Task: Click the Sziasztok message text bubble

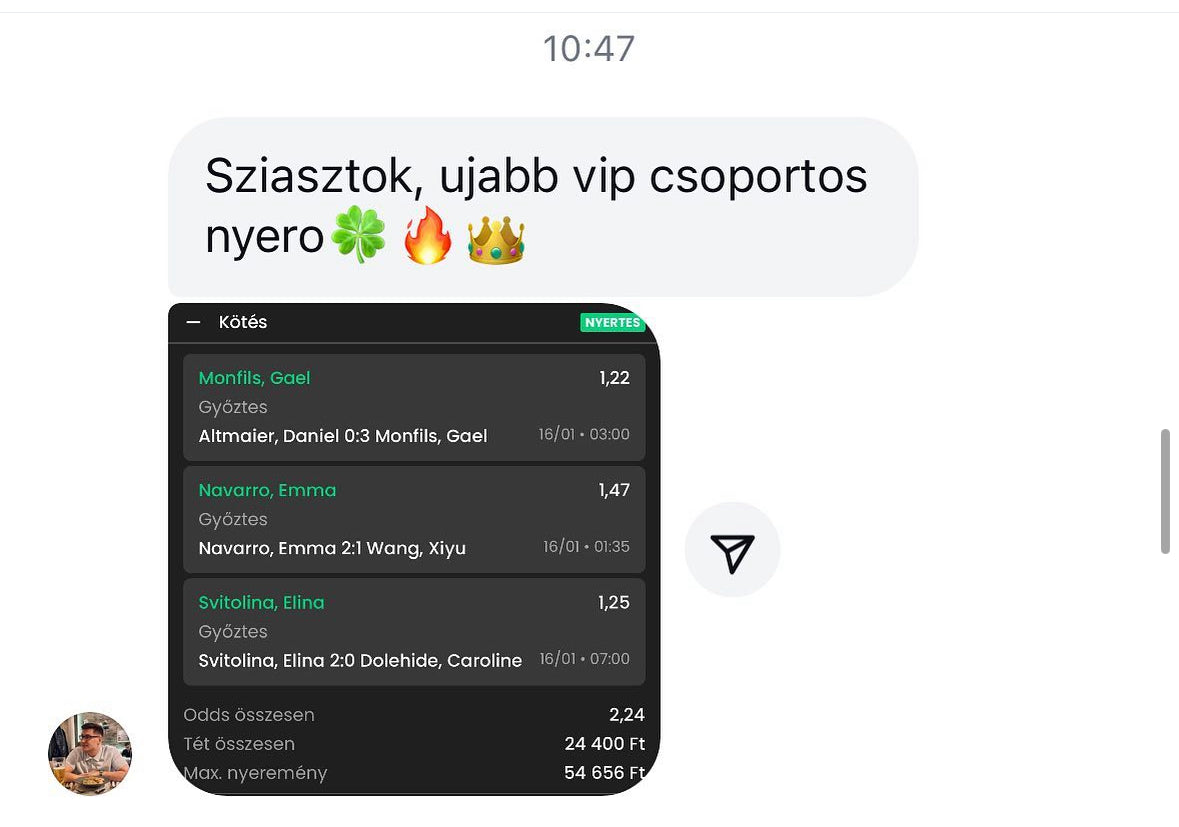Action: coord(543,207)
